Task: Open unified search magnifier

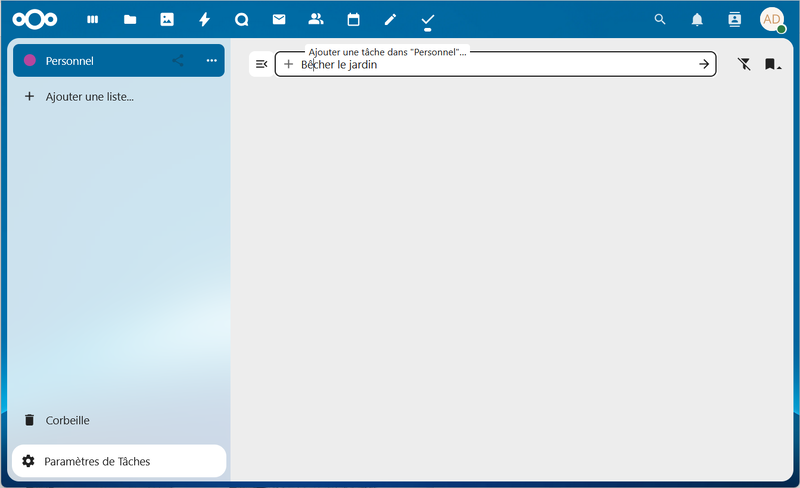Action: tap(660, 19)
